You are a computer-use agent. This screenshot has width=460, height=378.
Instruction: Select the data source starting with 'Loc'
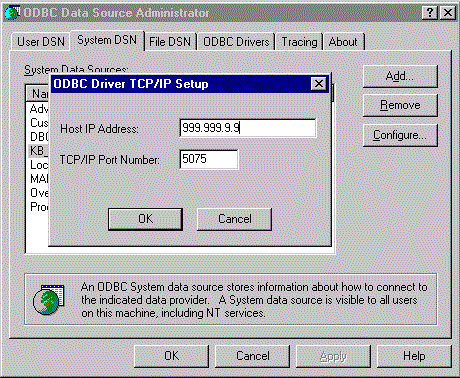[39, 165]
